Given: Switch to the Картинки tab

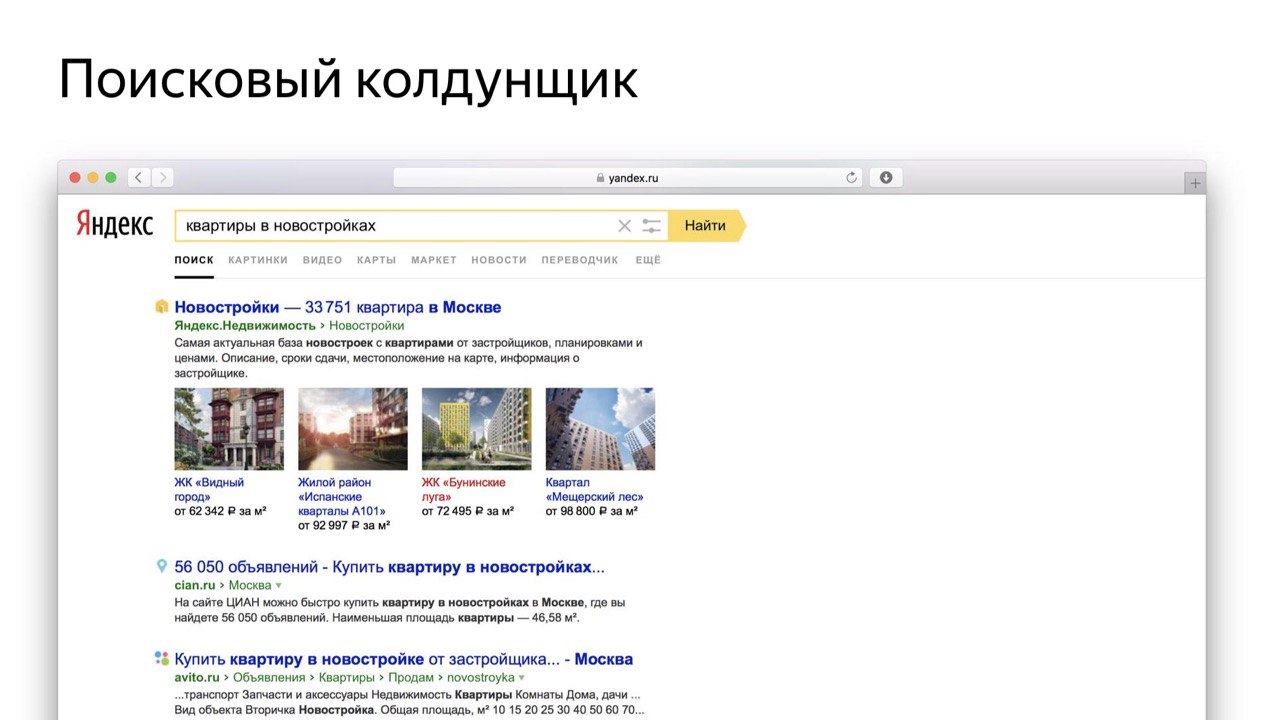Looking at the screenshot, I should click(x=258, y=260).
